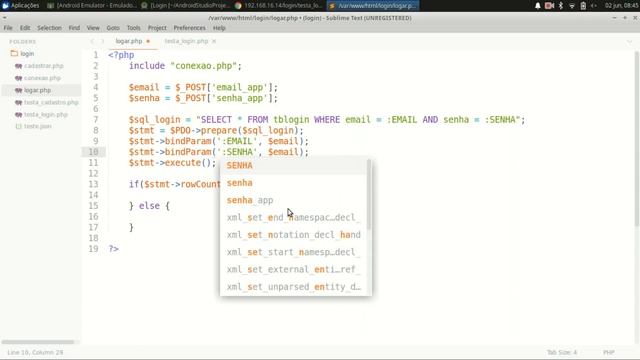Pick xml_set_external_entity_ref suggestion
640x360 pixels.
[293, 269]
